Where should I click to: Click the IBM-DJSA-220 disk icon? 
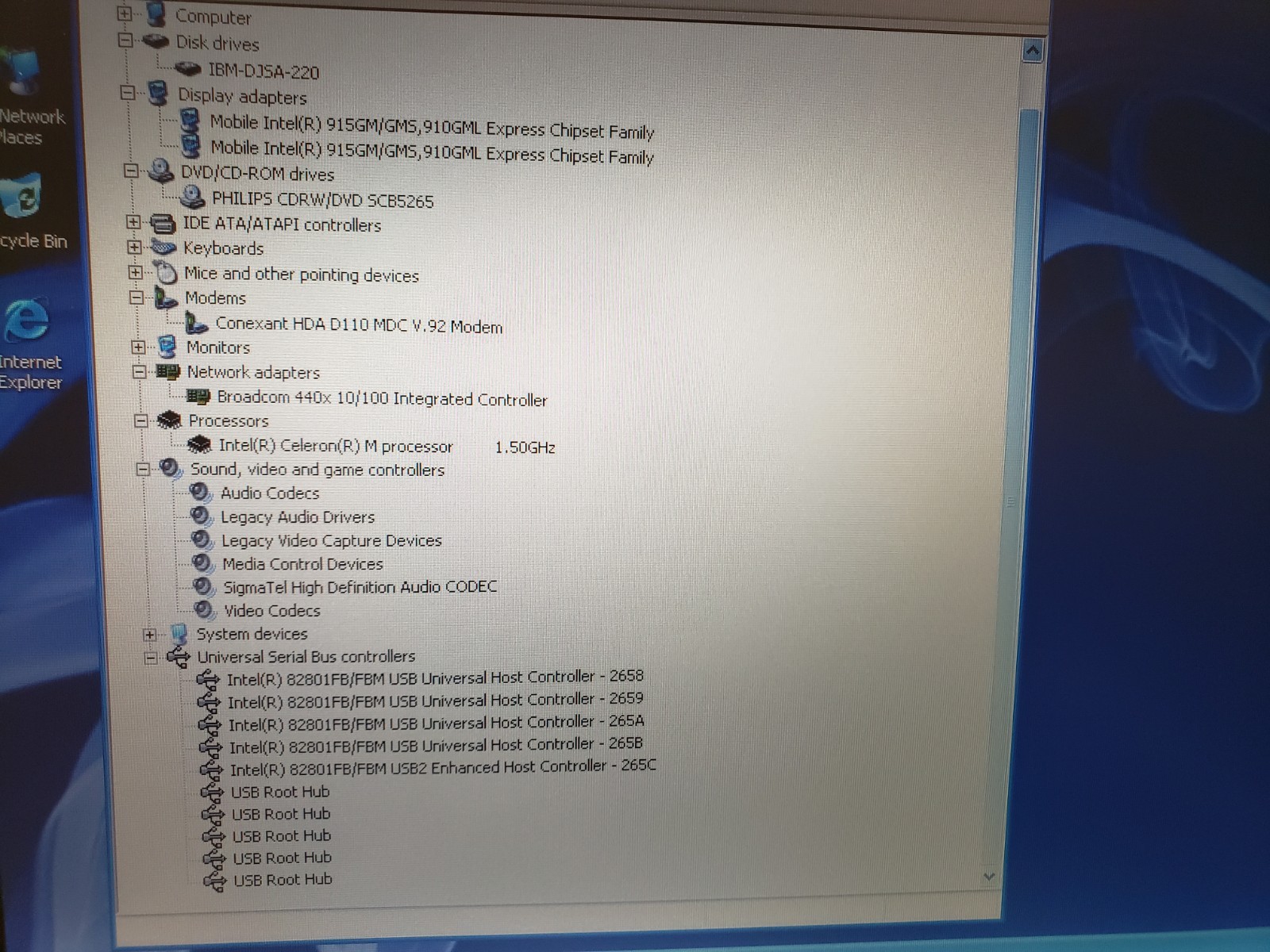[188, 70]
